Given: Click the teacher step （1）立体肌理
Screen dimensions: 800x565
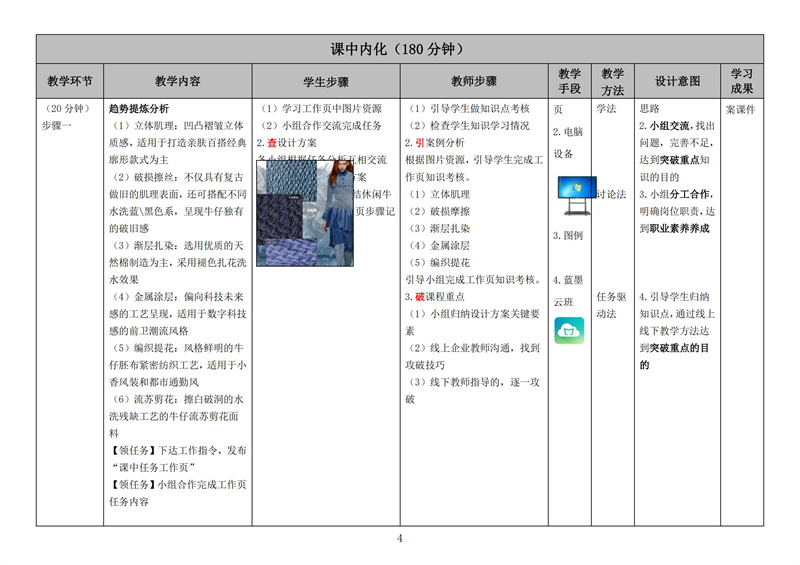Looking at the screenshot, I should (438, 194).
